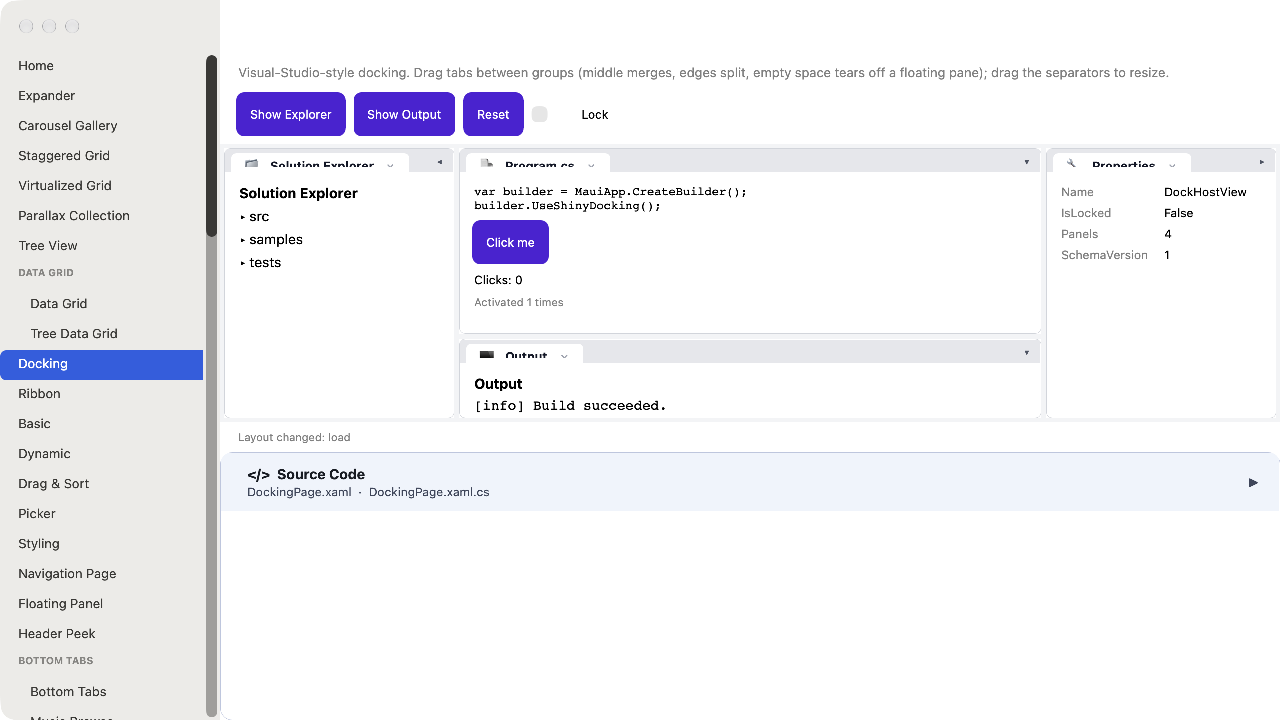Click the Show Output button
Viewport: 1280px width, 720px height.
pos(404,114)
